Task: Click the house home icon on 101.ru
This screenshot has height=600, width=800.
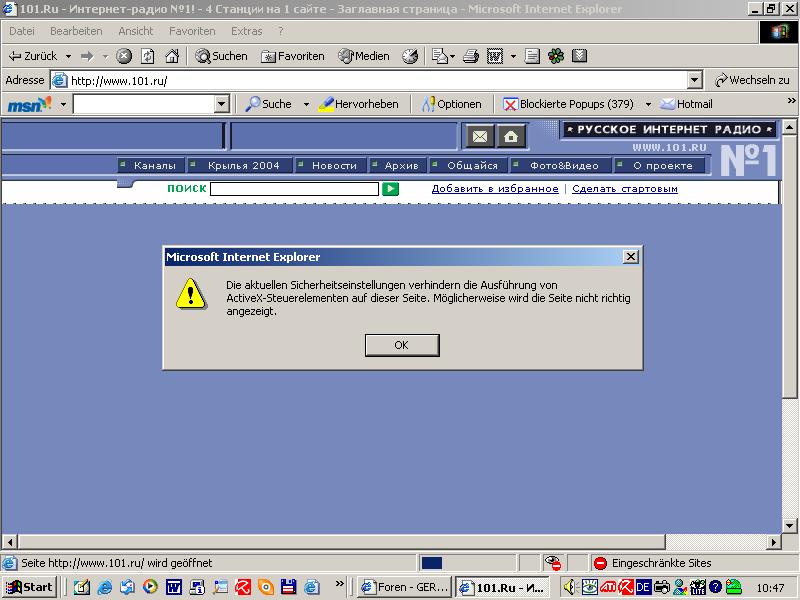Action: [x=511, y=137]
